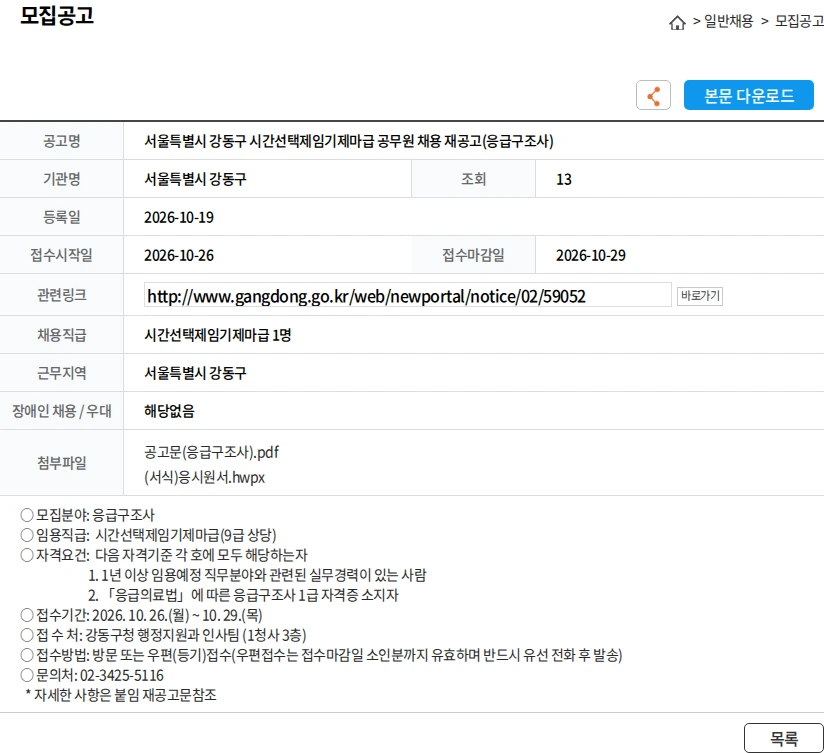Image resolution: width=824 pixels, height=753 pixels.
Task: Select the 접수시작일 row label
Action: click(x=61, y=255)
